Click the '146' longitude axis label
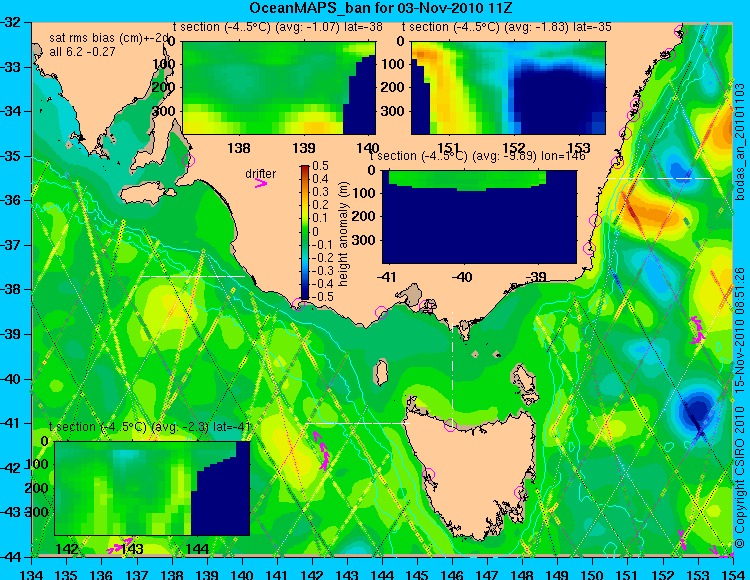 pos(452,574)
